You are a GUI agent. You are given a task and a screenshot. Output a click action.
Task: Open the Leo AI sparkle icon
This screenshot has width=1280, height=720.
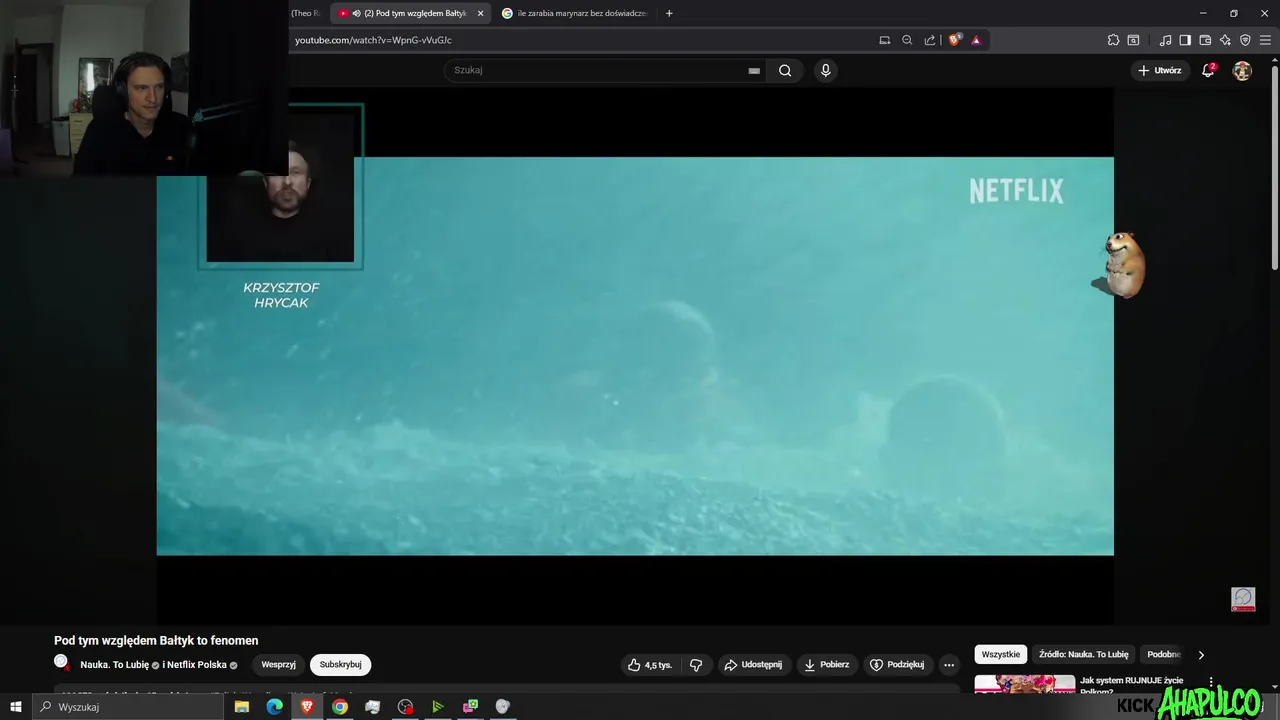coord(1225,40)
